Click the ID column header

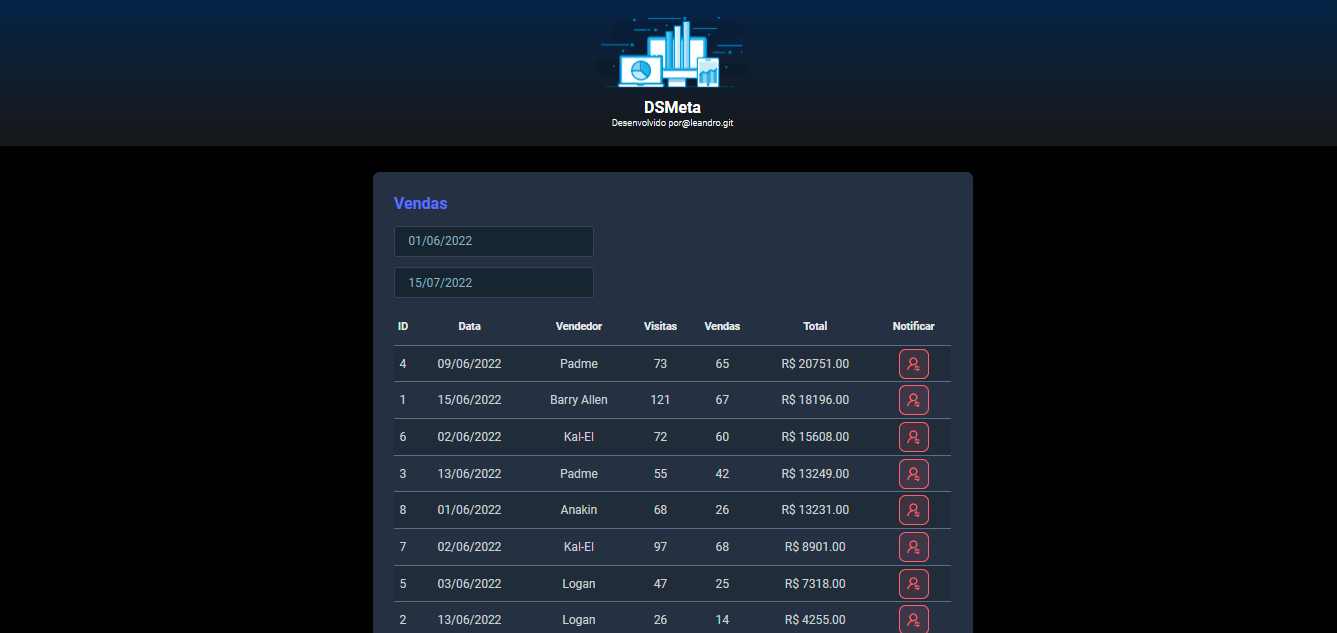pos(403,326)
